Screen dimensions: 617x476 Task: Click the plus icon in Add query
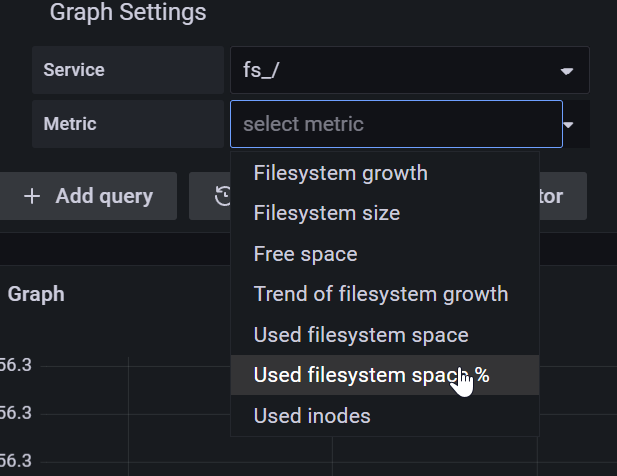click(x=32, y=196)
